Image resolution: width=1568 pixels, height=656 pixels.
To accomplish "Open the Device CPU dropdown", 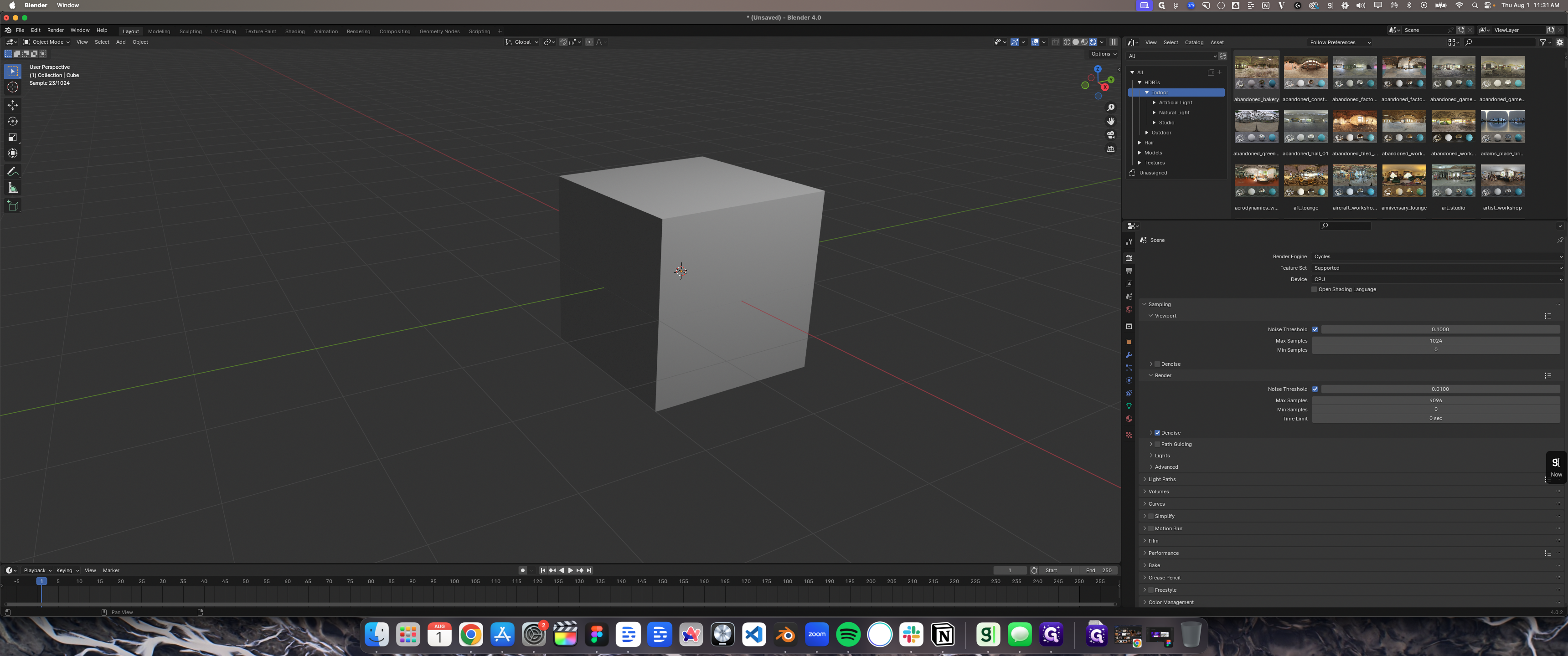I will tap(1438, 279).
